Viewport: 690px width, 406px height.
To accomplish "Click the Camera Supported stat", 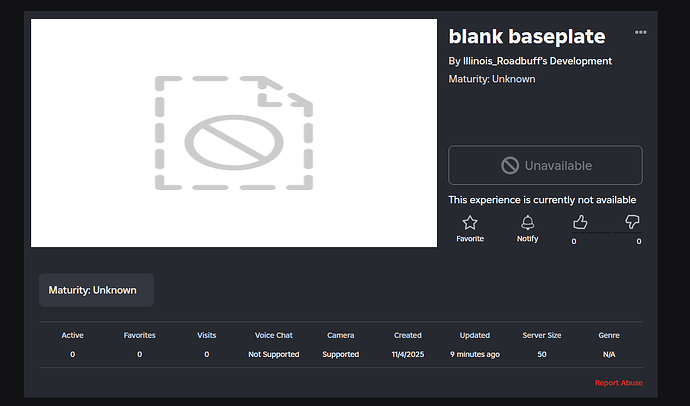I will tap(340, 354).
